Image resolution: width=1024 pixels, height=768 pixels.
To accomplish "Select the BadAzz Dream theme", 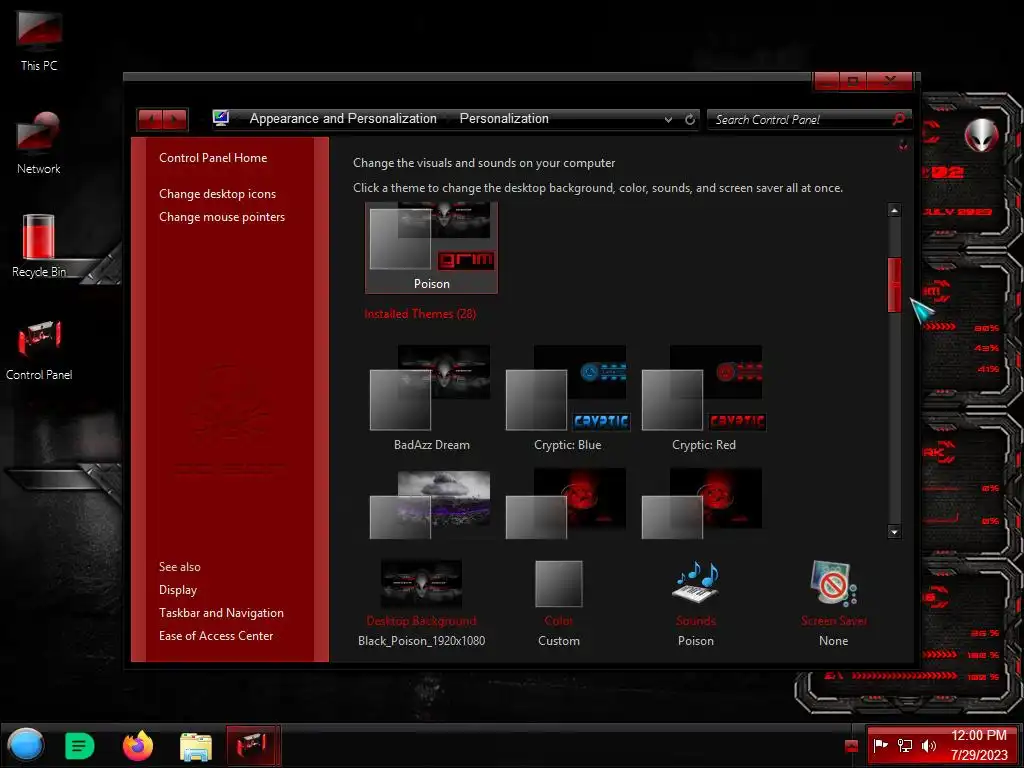I will click(431, 398).
